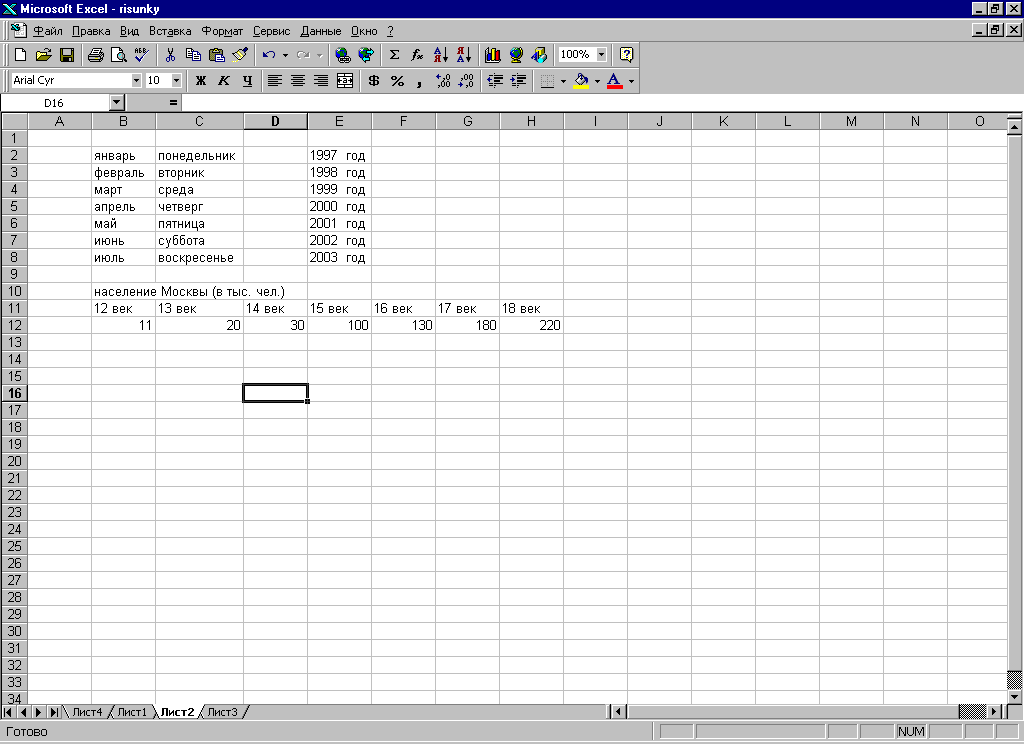Open a file with the Open folder icon
The image size is (1024, 744).
coord(43,55)
